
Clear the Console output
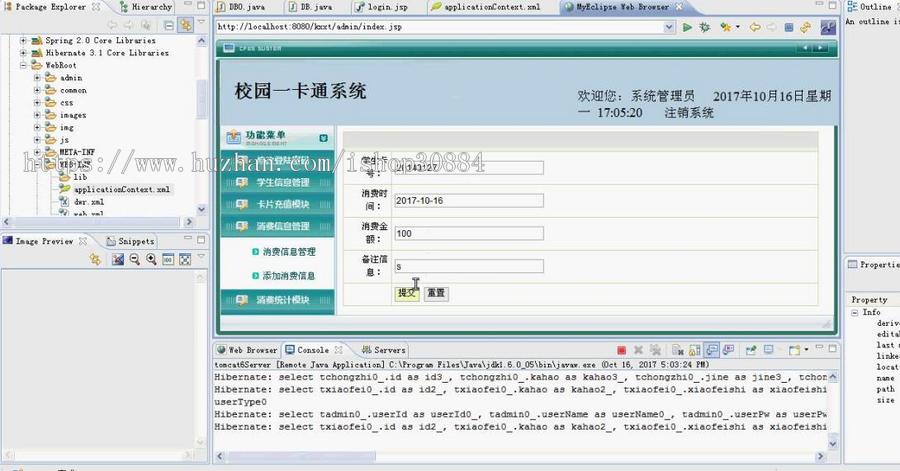click(x=678, y=350)
